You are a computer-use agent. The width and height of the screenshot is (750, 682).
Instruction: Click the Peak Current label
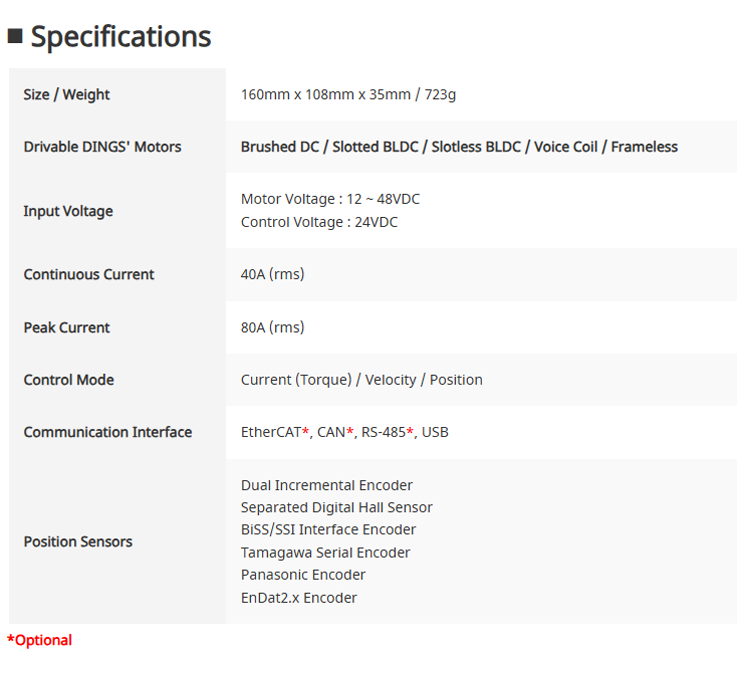(x=66, y=327)
